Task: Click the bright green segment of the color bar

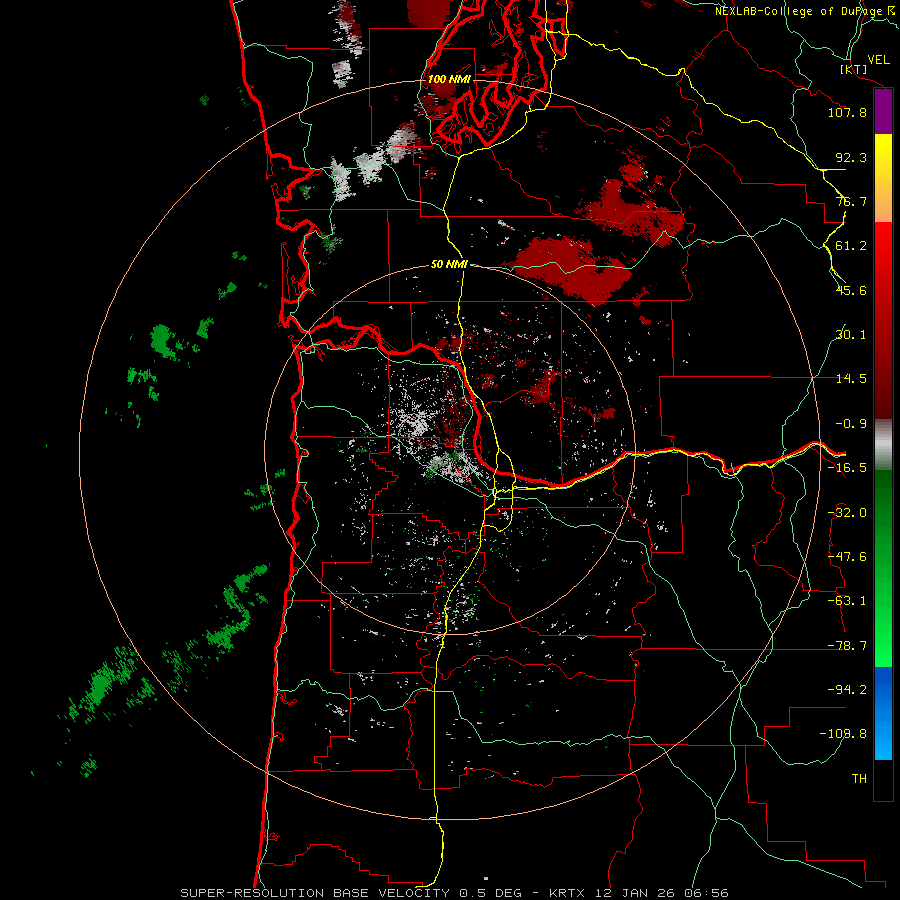Action: coord(883,568)
